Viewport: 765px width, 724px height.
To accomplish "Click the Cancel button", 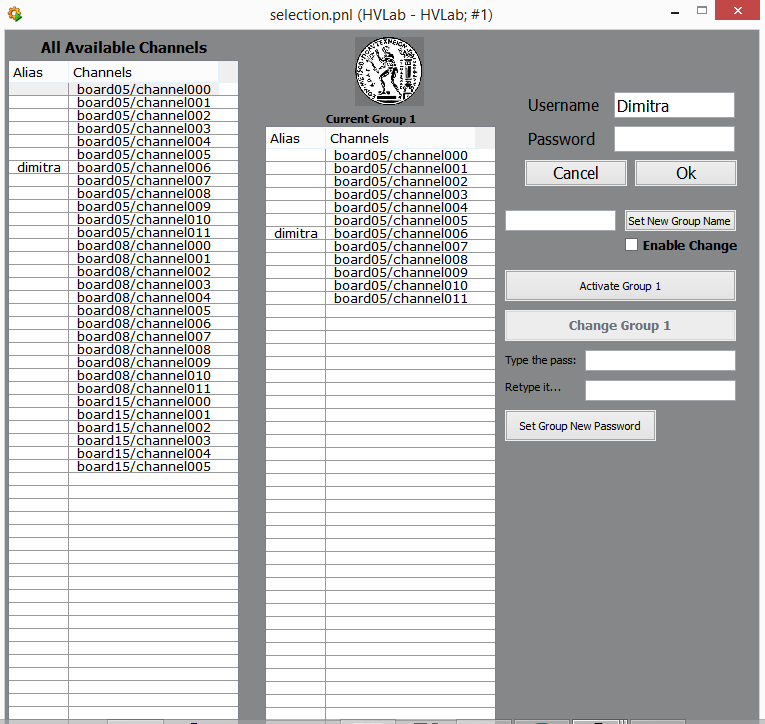I will click(575, 173).
